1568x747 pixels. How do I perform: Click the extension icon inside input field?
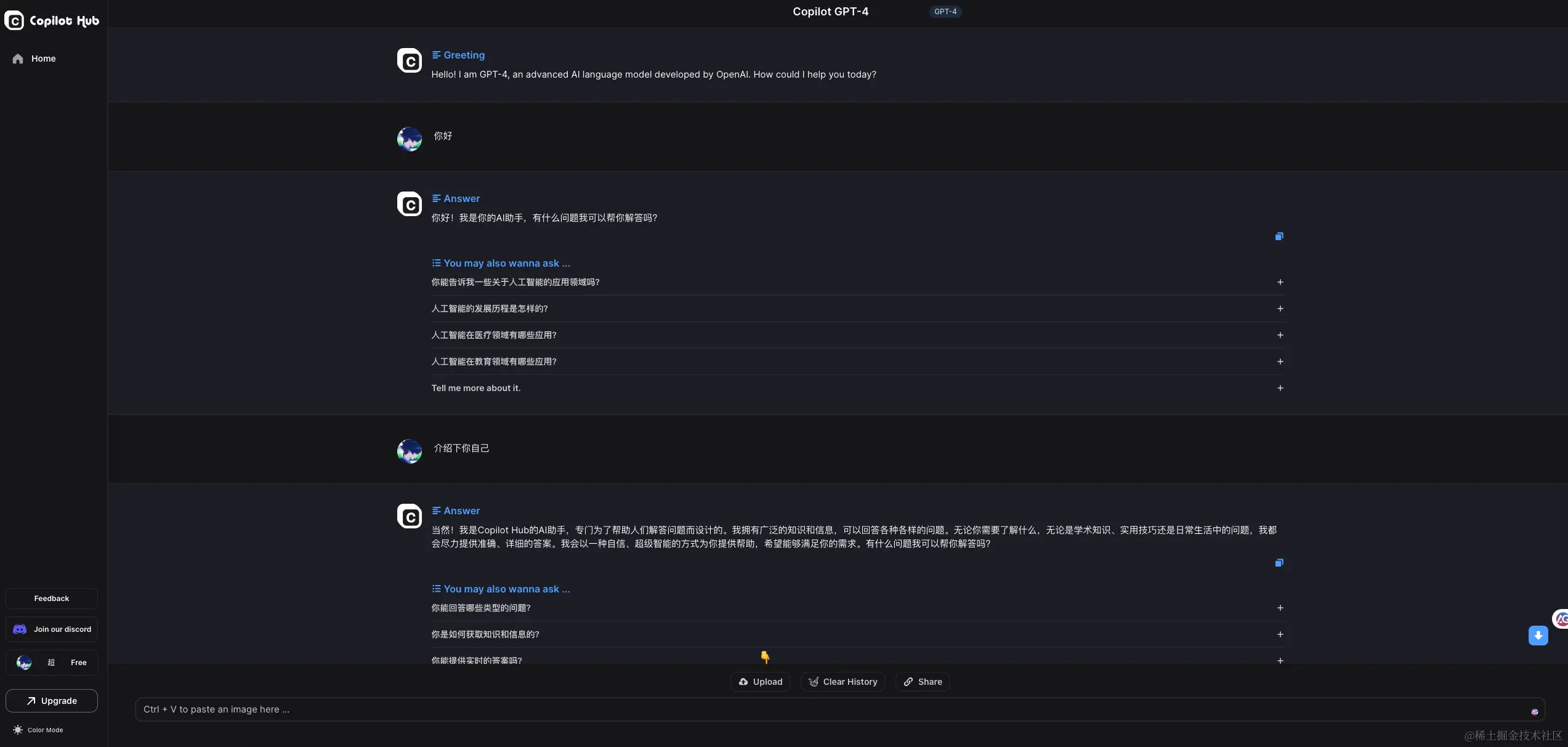pyautogui.click(x=1535, y=712)
